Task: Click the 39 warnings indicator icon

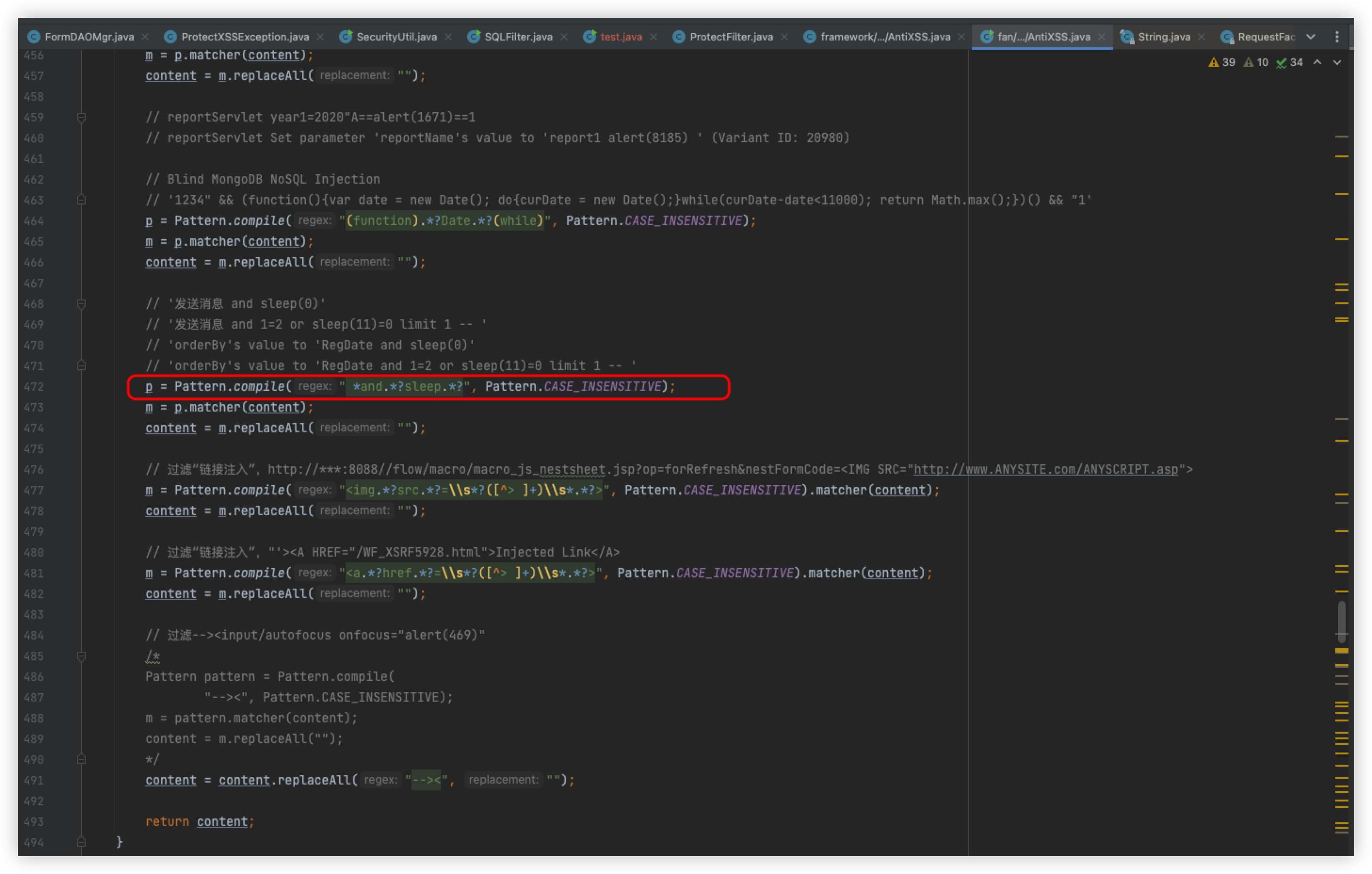Action: [1214, 63]
